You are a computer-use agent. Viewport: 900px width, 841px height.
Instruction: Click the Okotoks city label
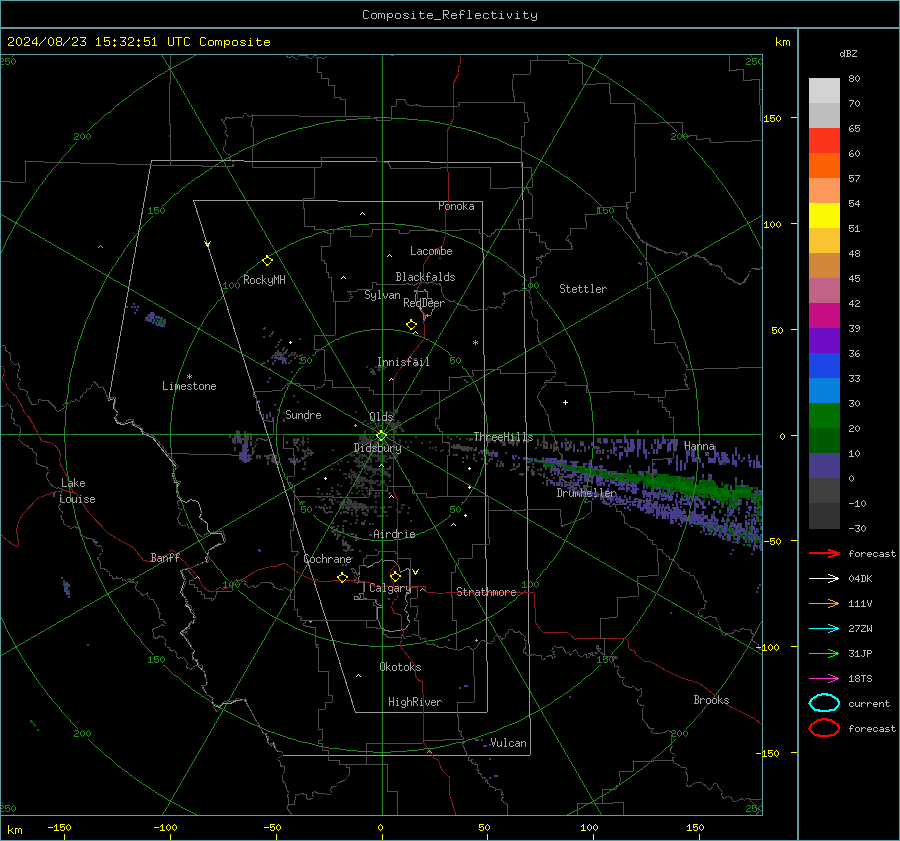click(400, 667)
